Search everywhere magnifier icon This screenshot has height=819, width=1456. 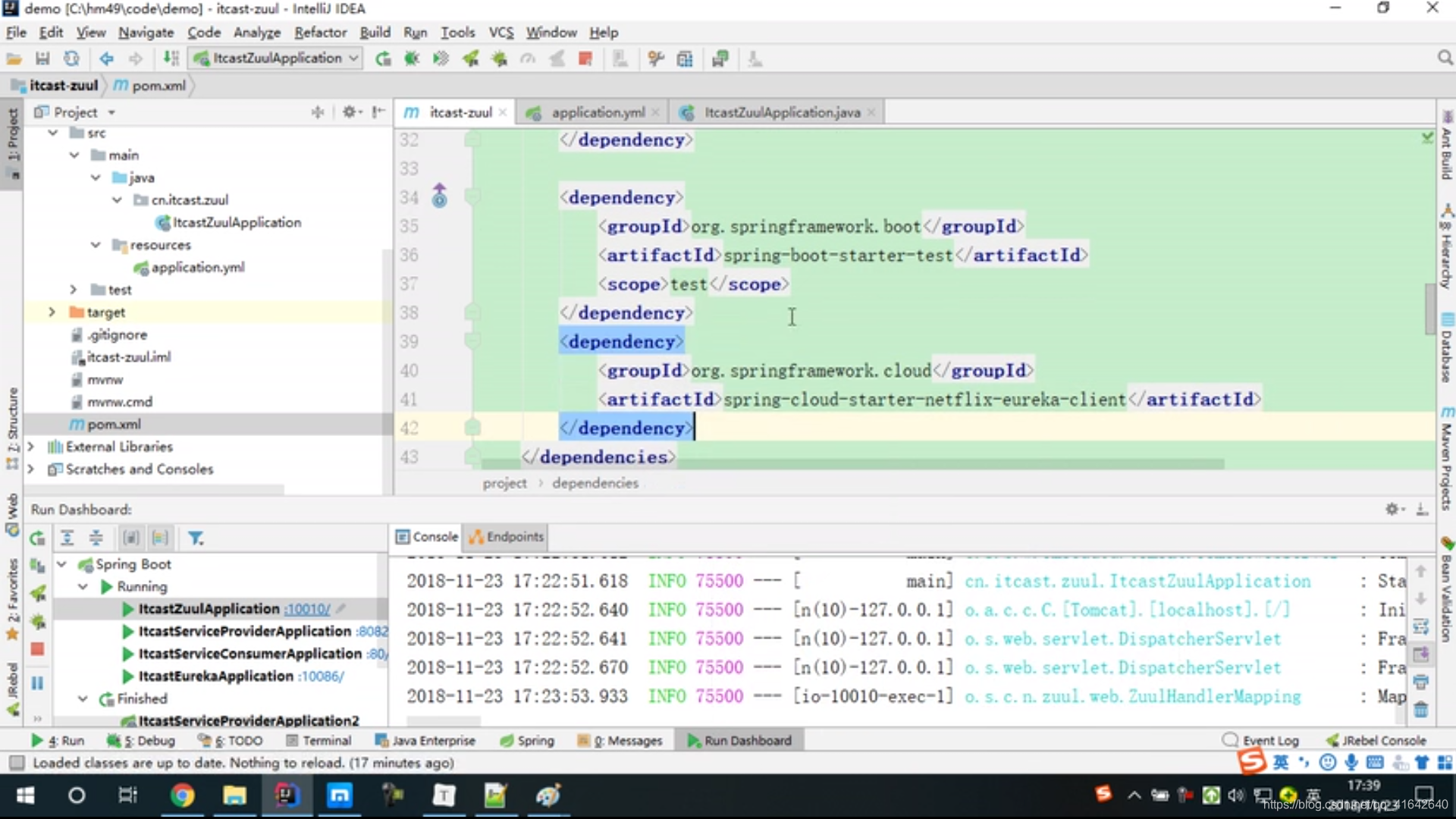pyautogui.click(x=1445, y=58)
